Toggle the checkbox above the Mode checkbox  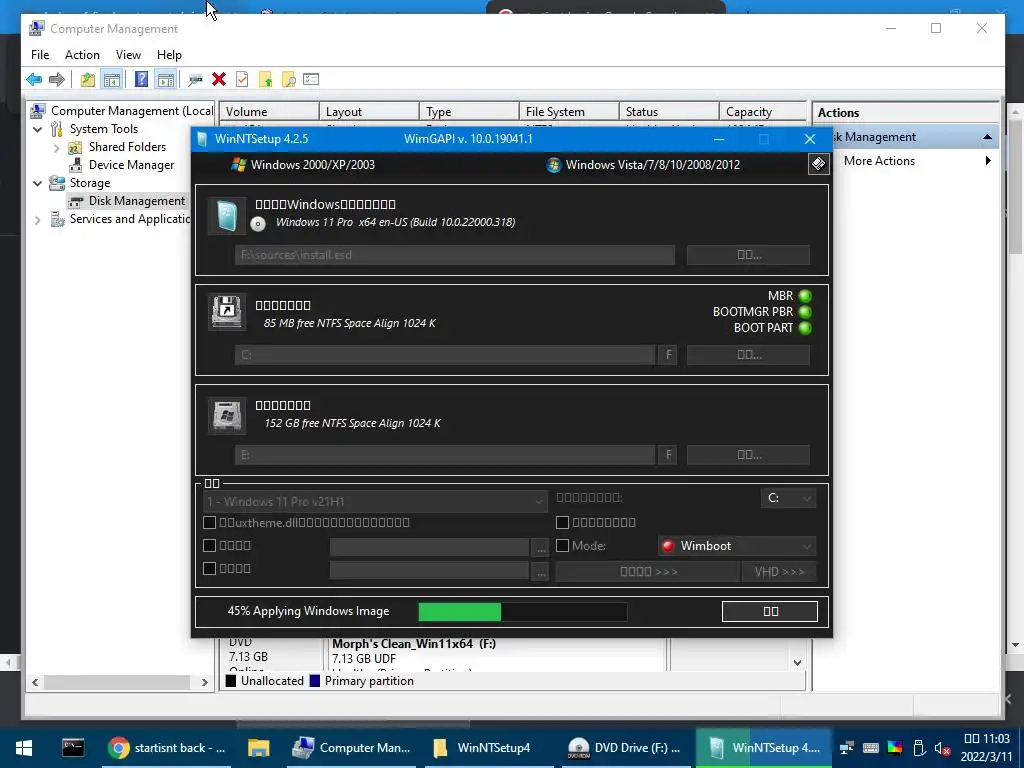[562, 522]
